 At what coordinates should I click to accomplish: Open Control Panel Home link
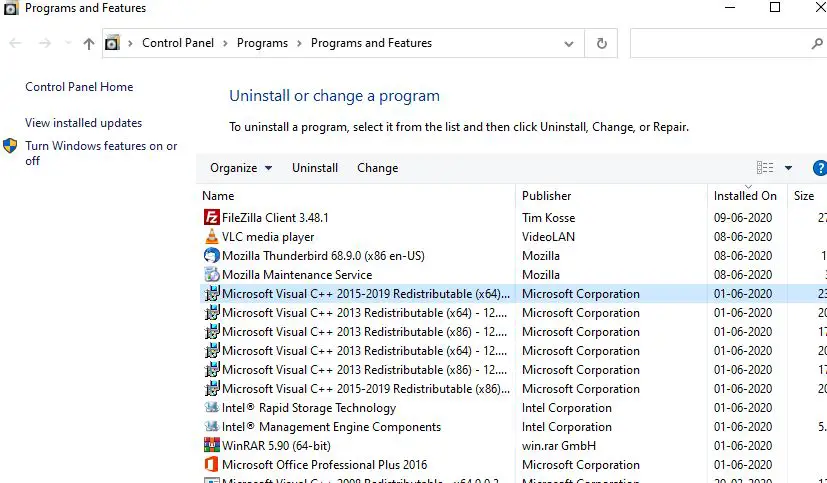[79, 86]
